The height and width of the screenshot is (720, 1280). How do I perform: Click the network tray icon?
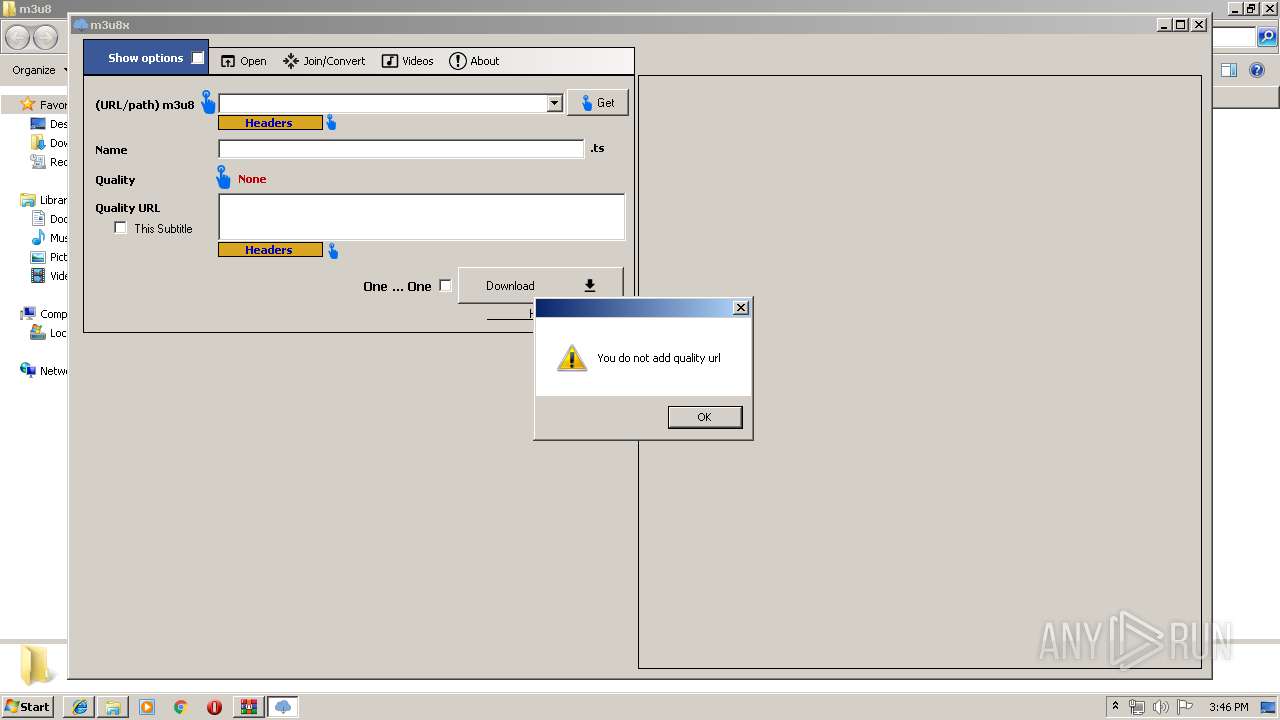(x=1137, y=707)
